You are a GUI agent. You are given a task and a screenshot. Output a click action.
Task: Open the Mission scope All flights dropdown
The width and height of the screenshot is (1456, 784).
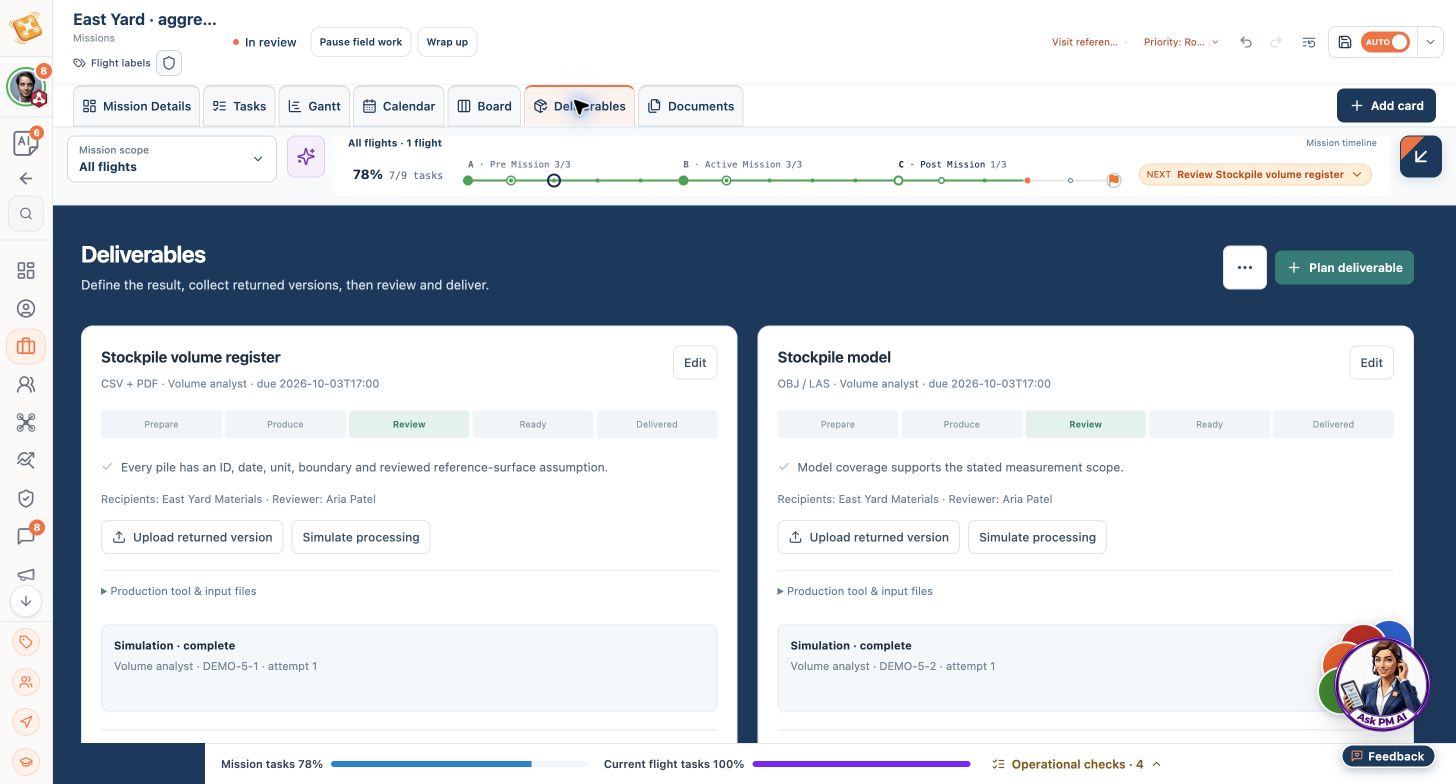[x=172, y=159]
